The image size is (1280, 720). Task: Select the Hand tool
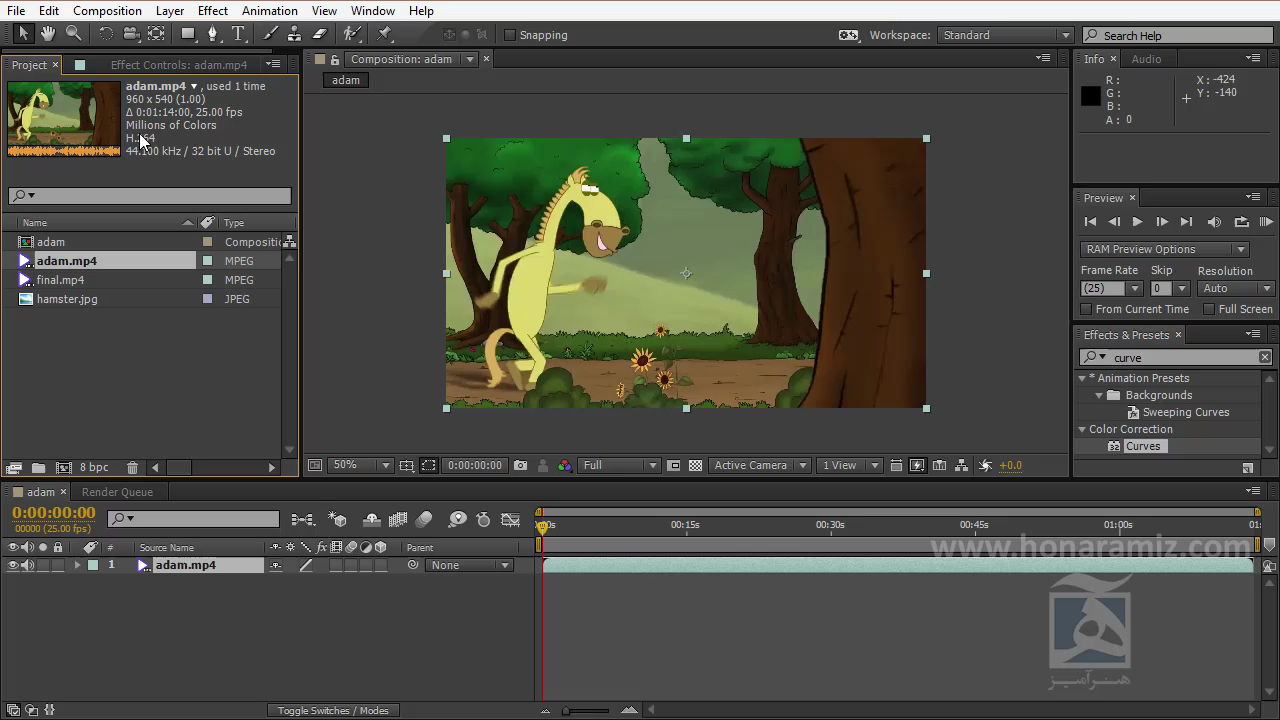tap(48, 34)
